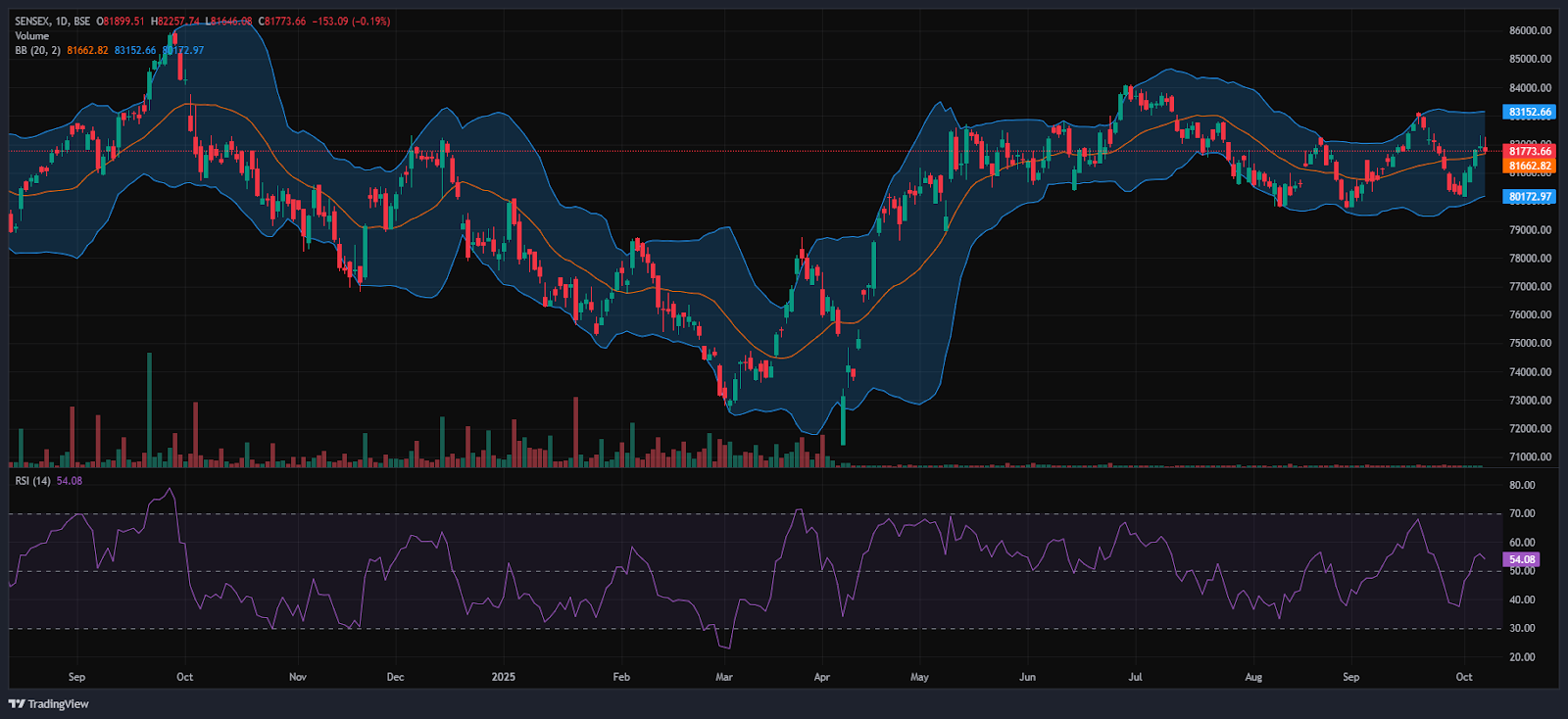This screenshot has height=719, width=1568.
Task: Click the 71000.00 price scale label
Action: click(x=1530, y=456)
